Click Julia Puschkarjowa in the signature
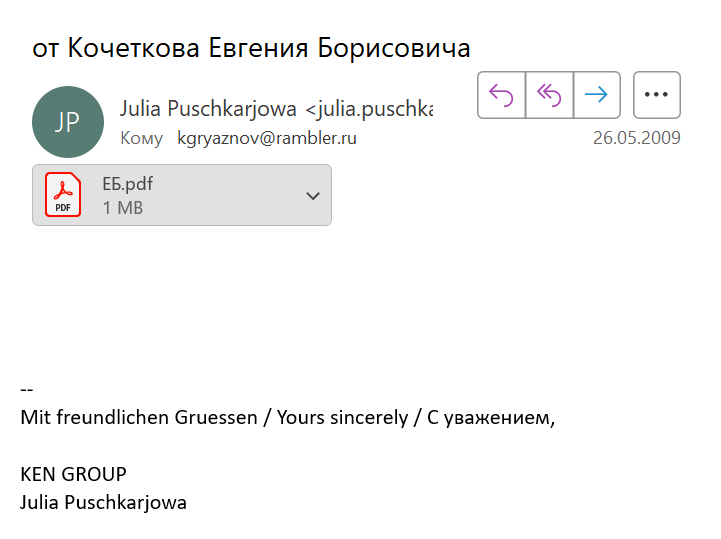The height and width of the screenshot is (539, 721). click(103, 502)
